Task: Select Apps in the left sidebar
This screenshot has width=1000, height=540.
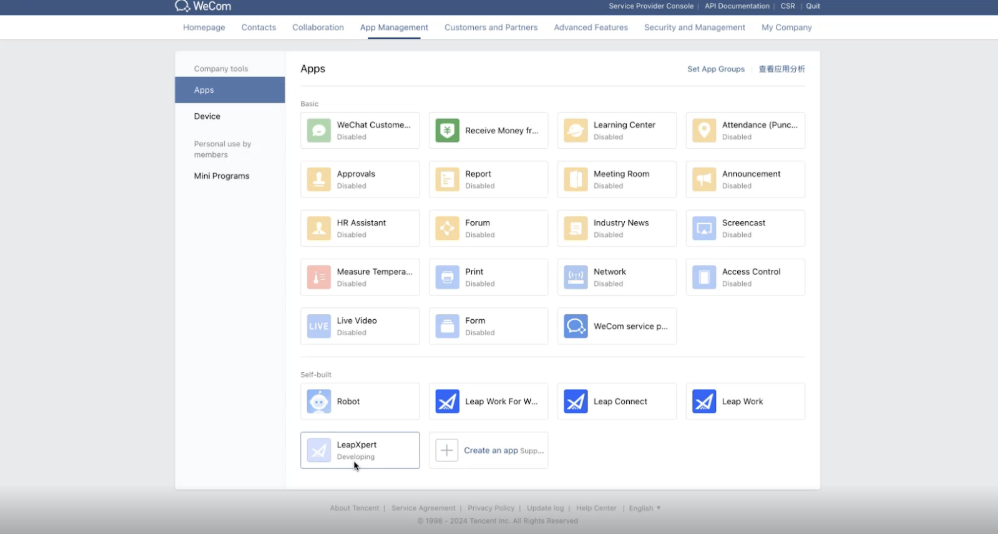Action: point(230,90)
